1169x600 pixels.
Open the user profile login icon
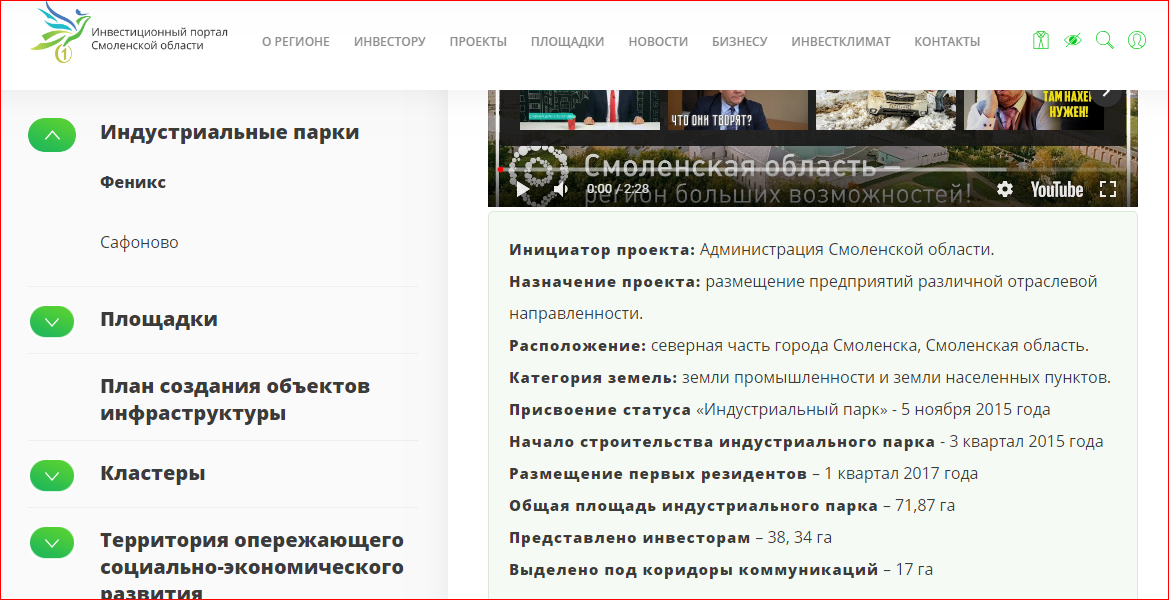[x=1137, y=41]
